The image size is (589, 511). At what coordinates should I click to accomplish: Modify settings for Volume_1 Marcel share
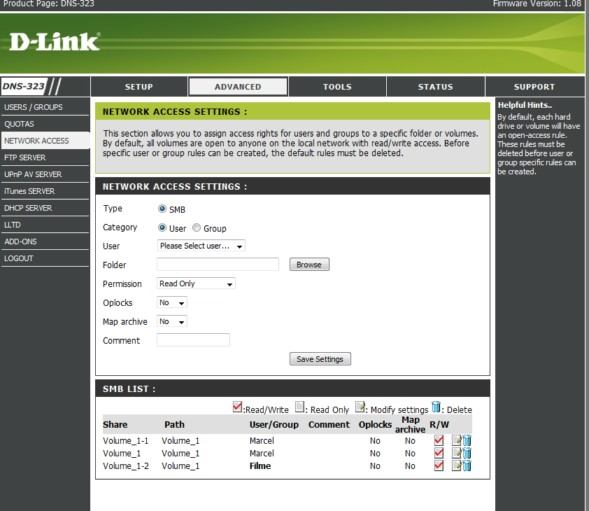click(456, 453)
